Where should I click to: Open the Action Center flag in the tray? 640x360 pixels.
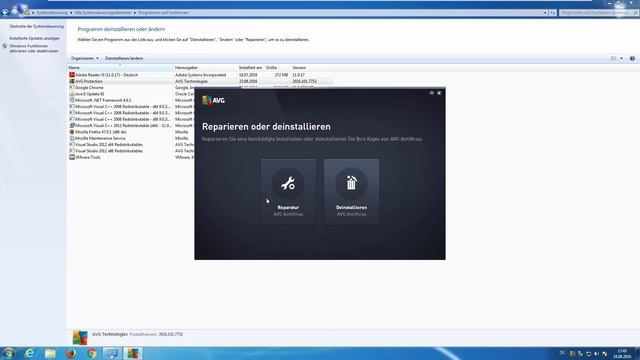coord(604,354)
